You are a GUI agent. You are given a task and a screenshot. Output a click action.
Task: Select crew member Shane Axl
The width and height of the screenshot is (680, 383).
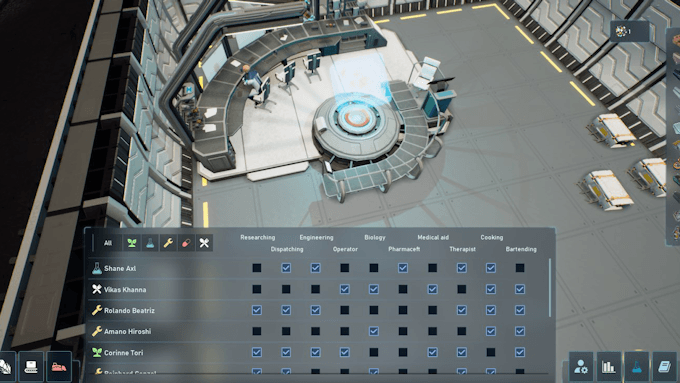[120, 268]
